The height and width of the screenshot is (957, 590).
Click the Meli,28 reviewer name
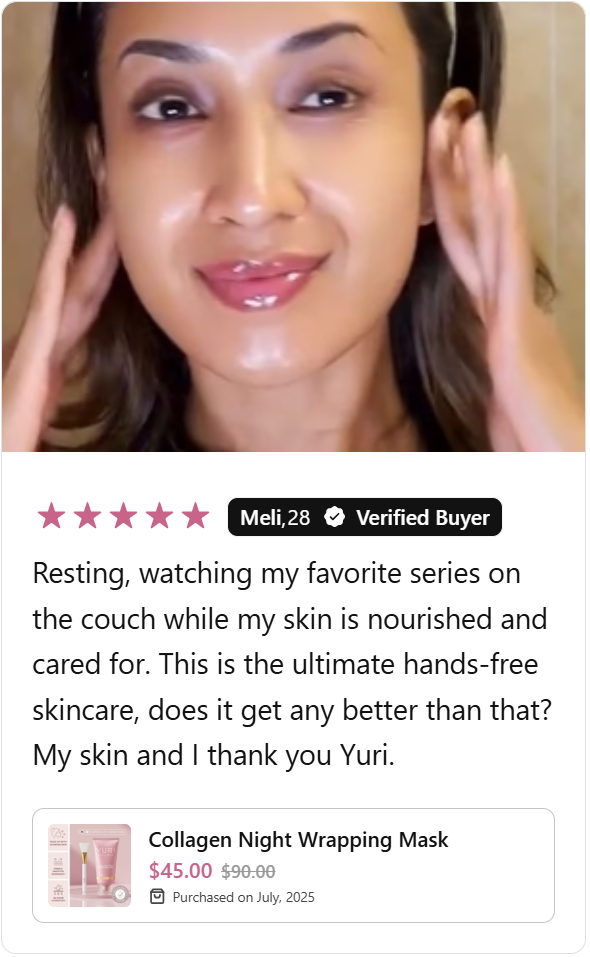(275, 518)
